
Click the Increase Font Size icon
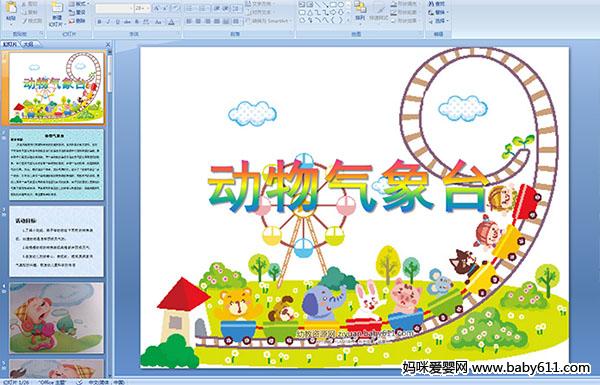tap(156, 8)
